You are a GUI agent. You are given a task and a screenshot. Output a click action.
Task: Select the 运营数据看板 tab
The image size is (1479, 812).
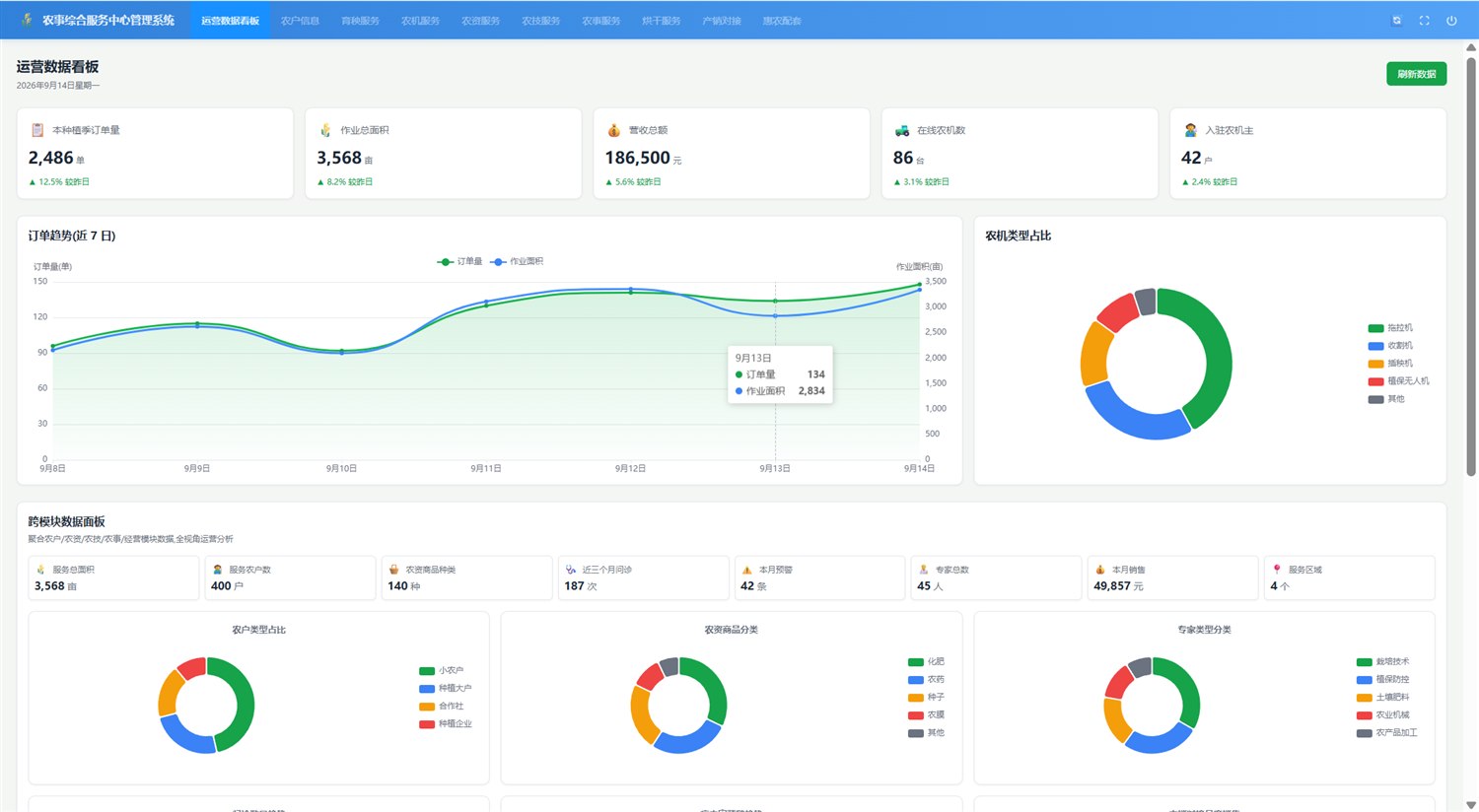[x=230, y=21]
